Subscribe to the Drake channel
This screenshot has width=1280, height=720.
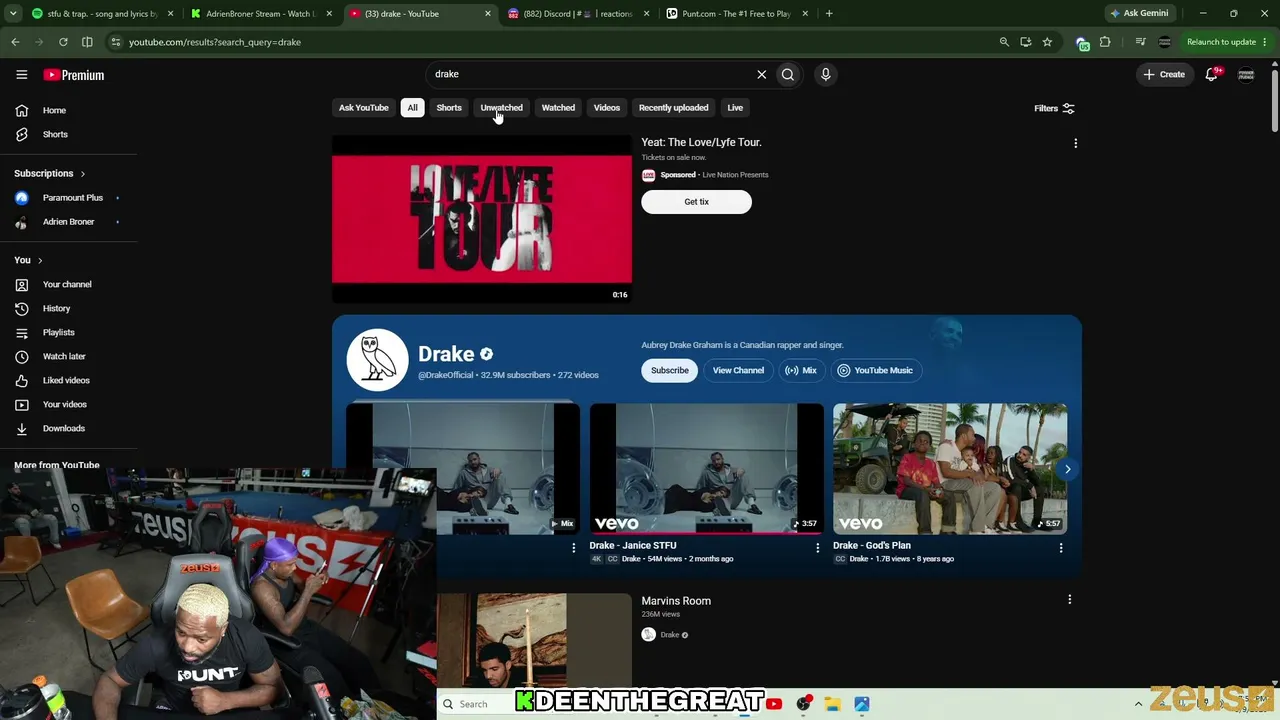[669, 370]
